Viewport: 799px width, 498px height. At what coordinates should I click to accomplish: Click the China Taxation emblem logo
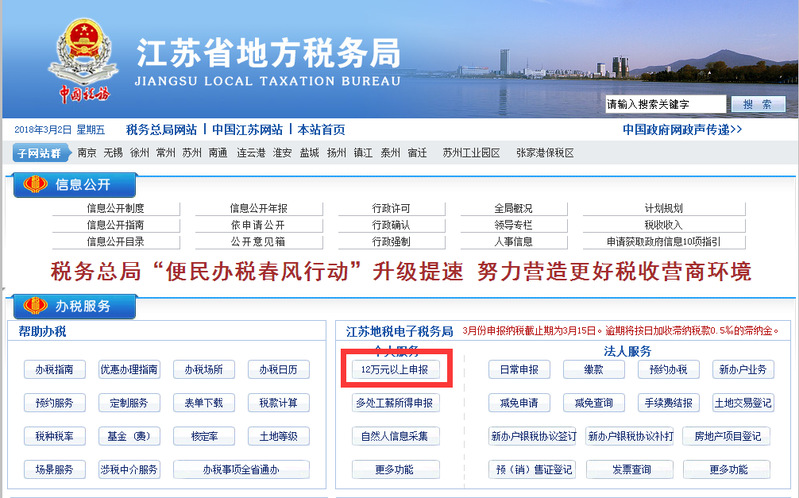click(x=83, y=60)
